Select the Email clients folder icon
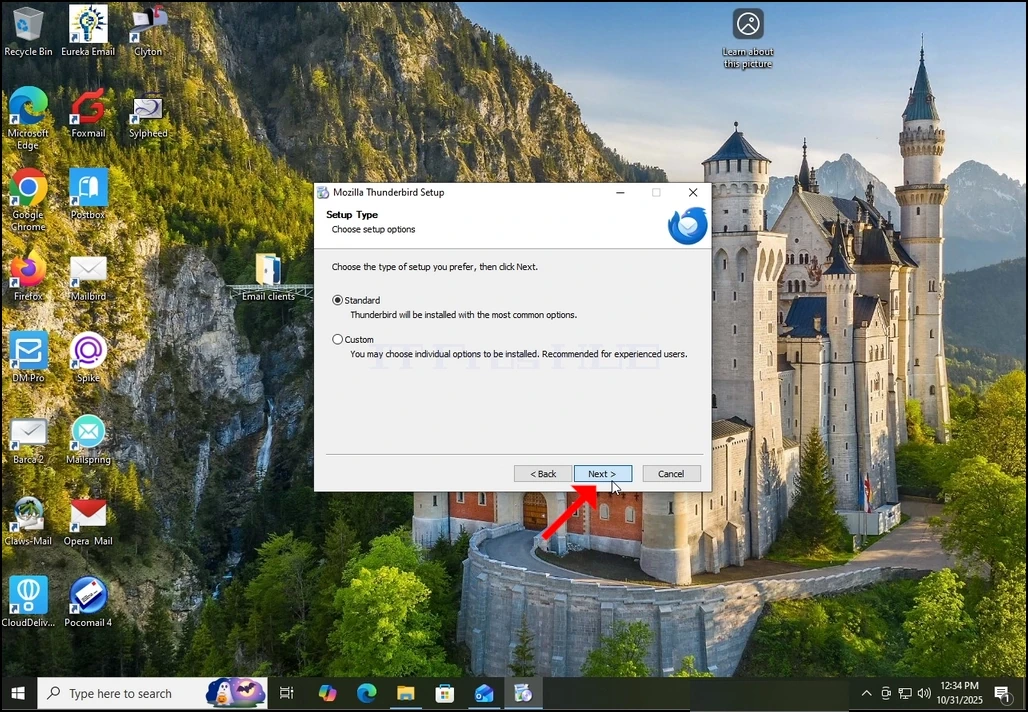The width and height of the screenshot is (1028, 712). coord(268,277)
